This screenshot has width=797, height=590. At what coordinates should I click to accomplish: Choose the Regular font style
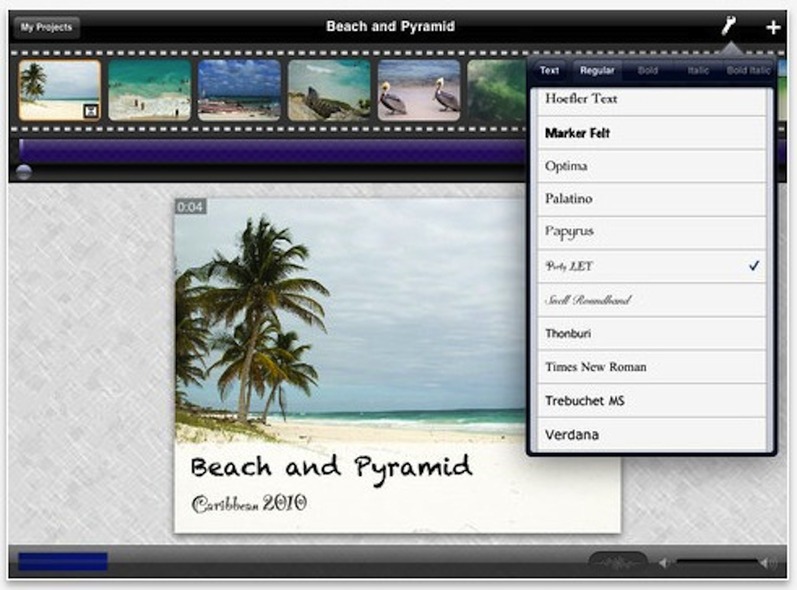(x=597, y=71)
